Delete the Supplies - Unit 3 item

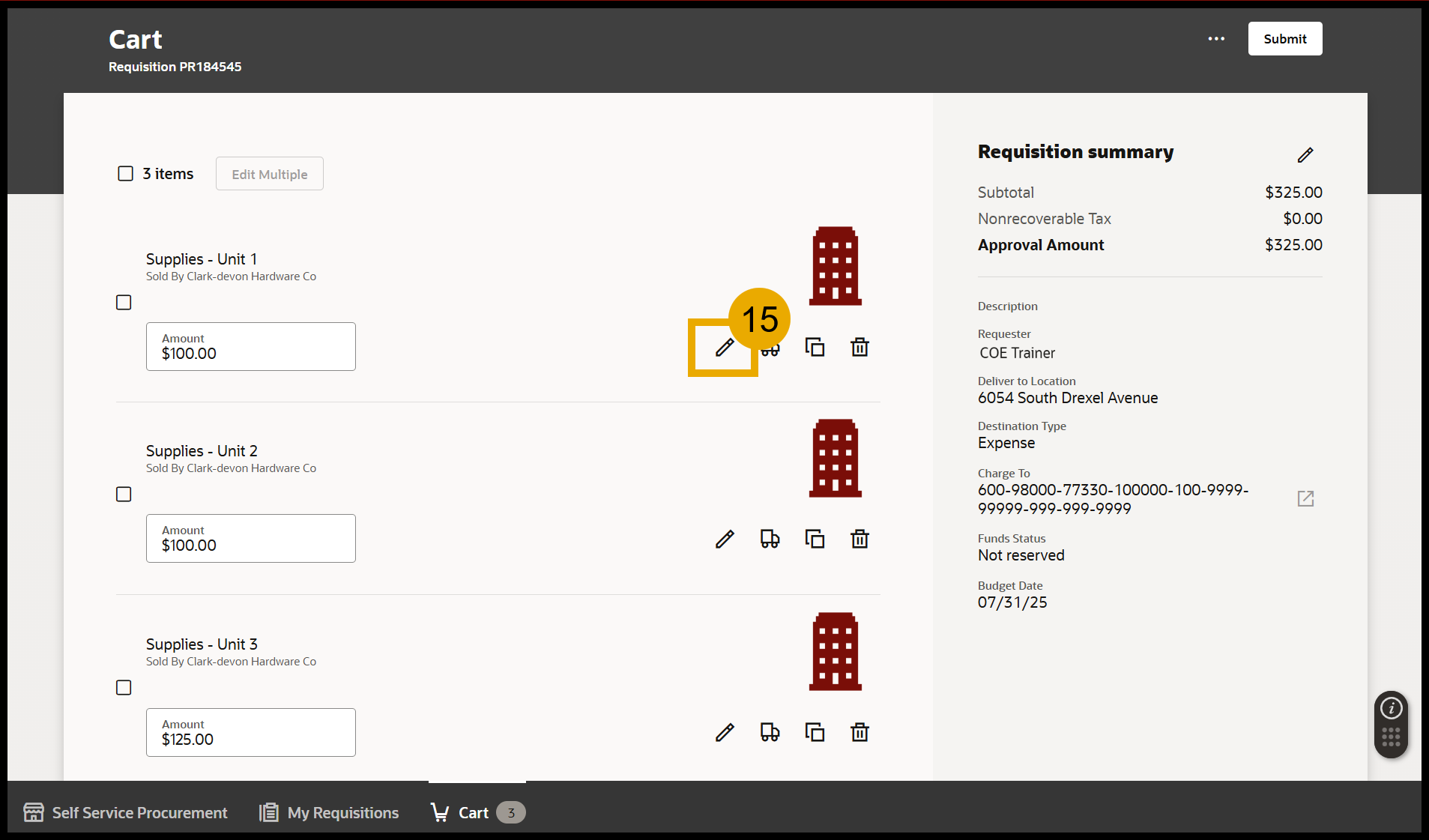(859, 733)
